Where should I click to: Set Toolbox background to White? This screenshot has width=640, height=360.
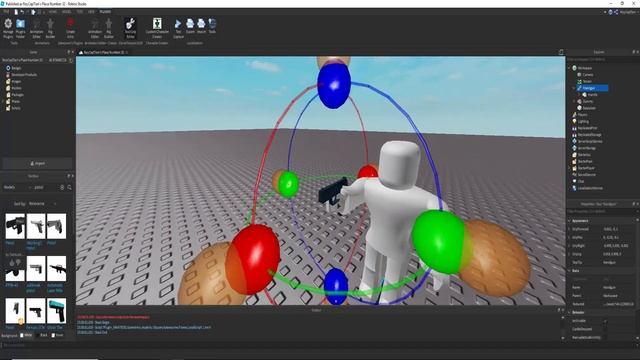(26, 336)
